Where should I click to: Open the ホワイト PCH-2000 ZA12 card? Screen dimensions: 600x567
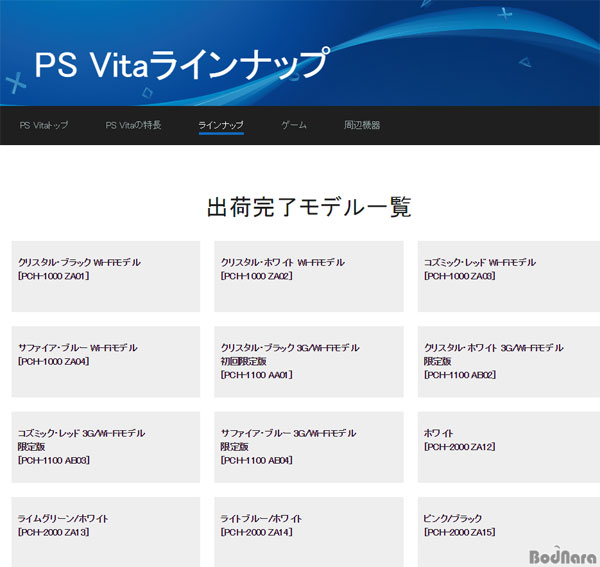509,447
